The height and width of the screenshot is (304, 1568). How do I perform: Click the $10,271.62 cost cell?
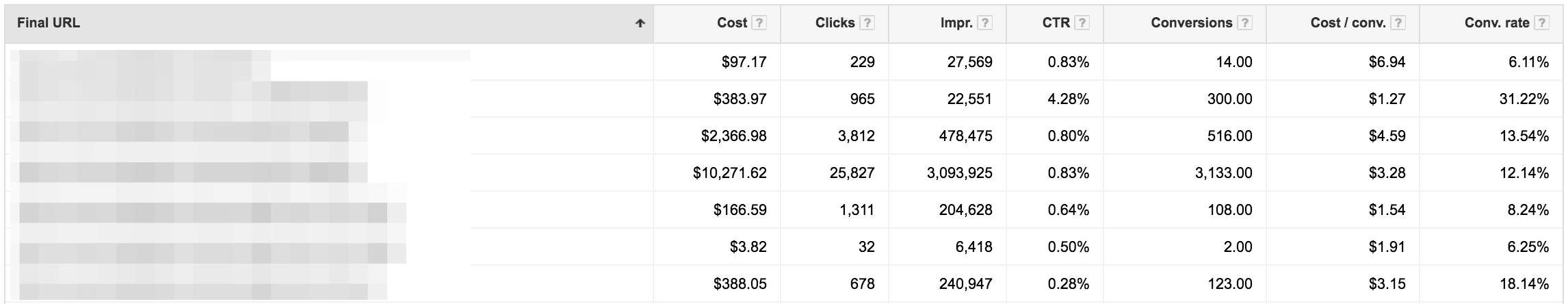click(x=729, y=173)
